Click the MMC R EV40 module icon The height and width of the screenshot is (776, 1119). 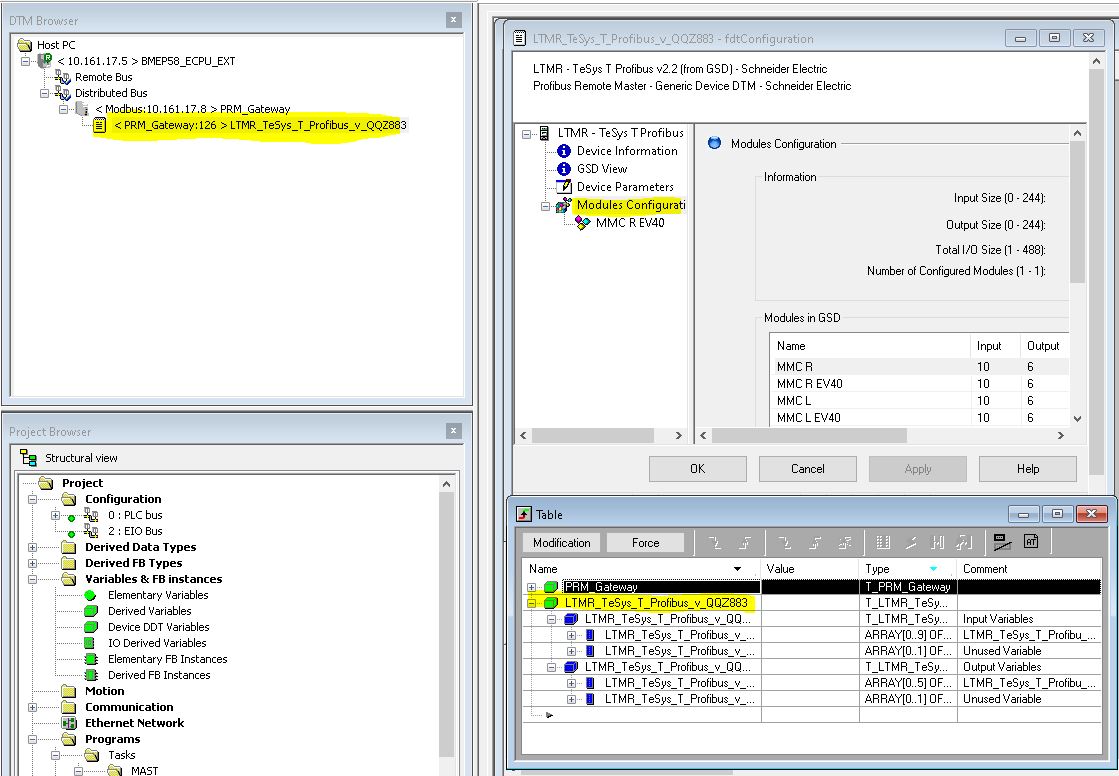(583, 223)
